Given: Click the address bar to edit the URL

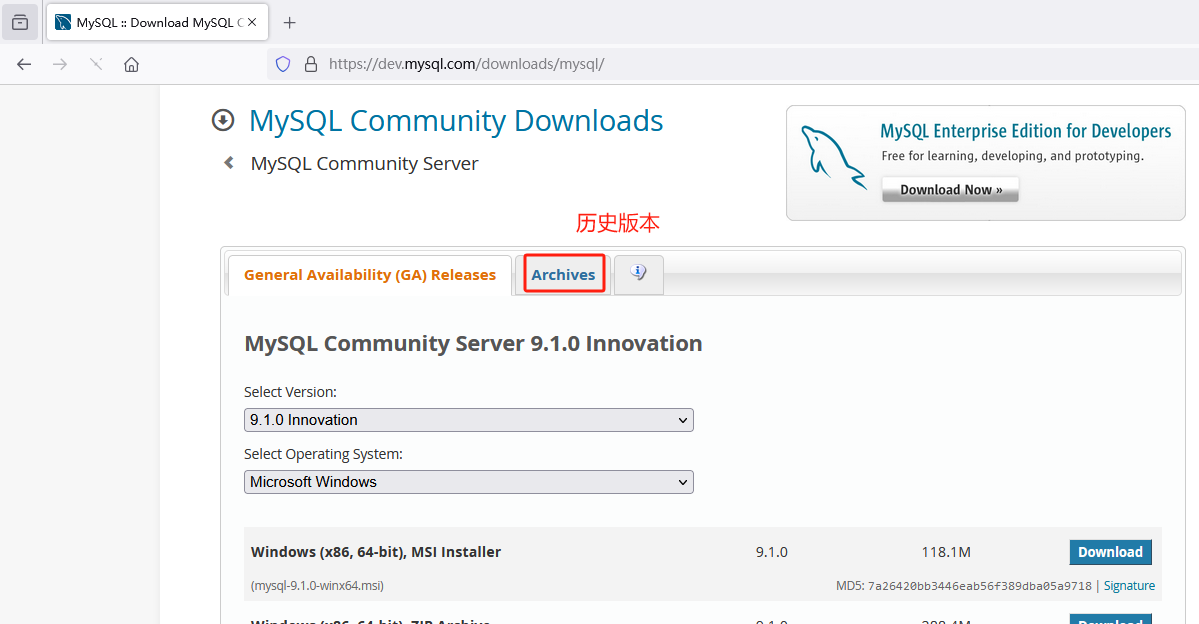Looking at the screenshot, I should click(x=600, y=63).
